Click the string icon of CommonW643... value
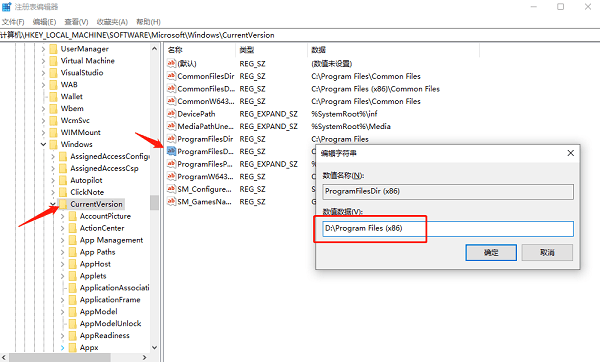Image resolution: width=600 pixels, height=362 pixels. [x=171, y=101]
